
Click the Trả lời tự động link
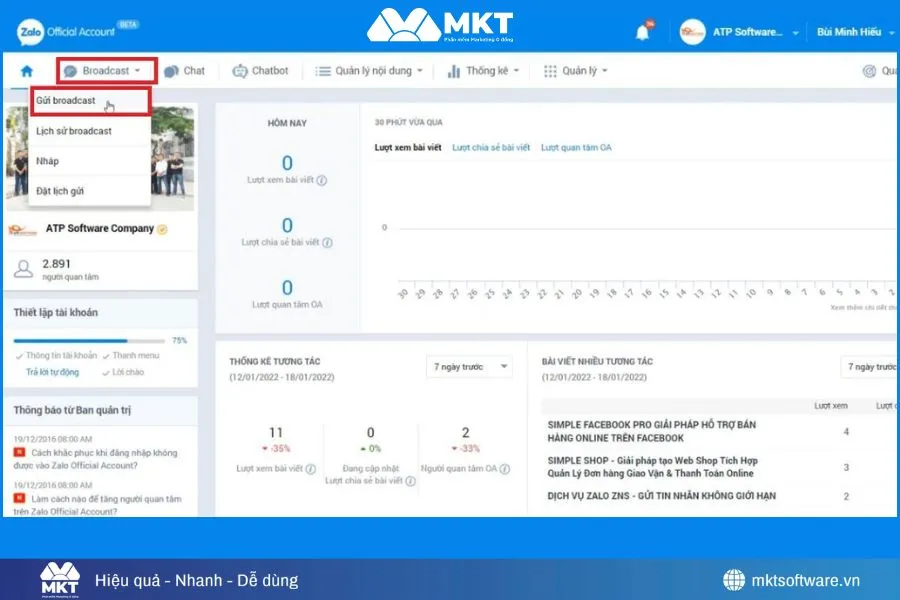coord(52,372)
